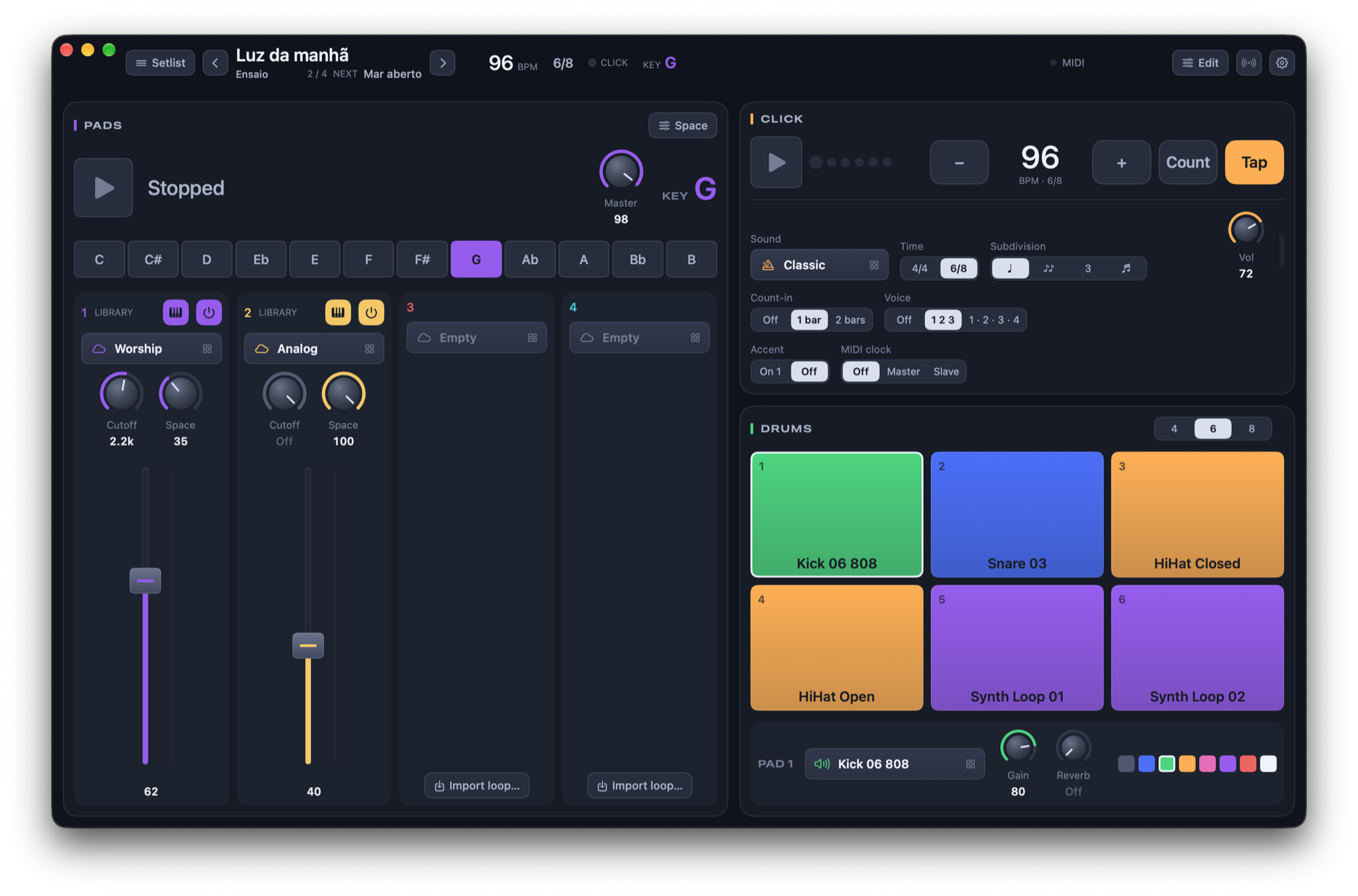Open Analog preset selector
The width and height of the screenshot is (1358, 896).
pyautogui.click(x=314, y=348)
